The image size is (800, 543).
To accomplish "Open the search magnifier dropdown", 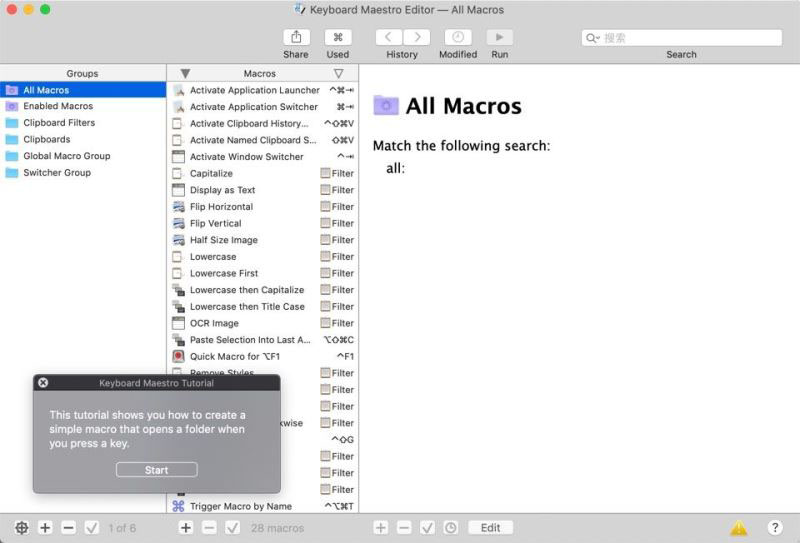I will [x=592, y=38].
